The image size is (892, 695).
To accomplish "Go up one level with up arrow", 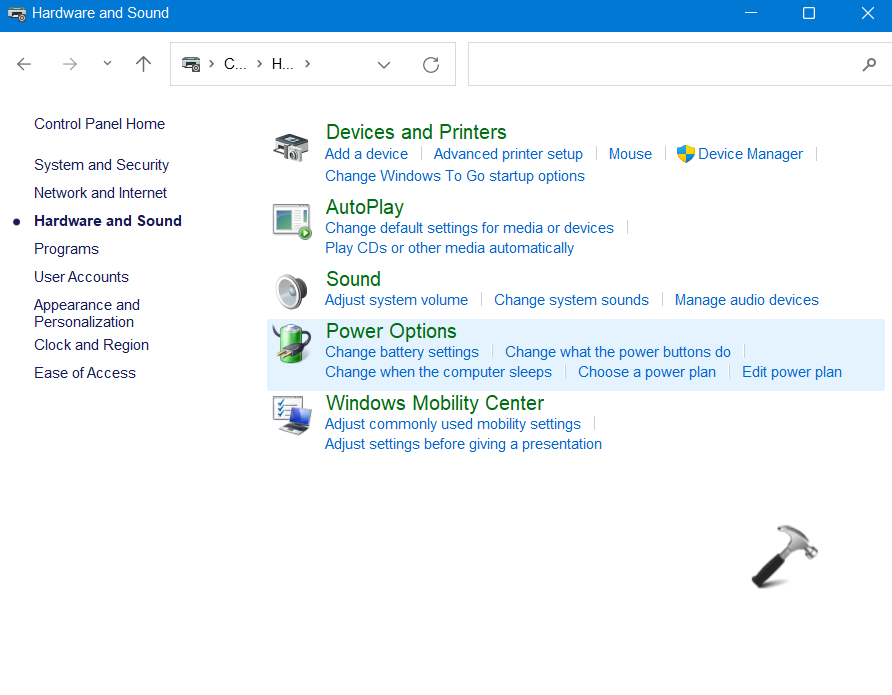I will click(143, 64).
